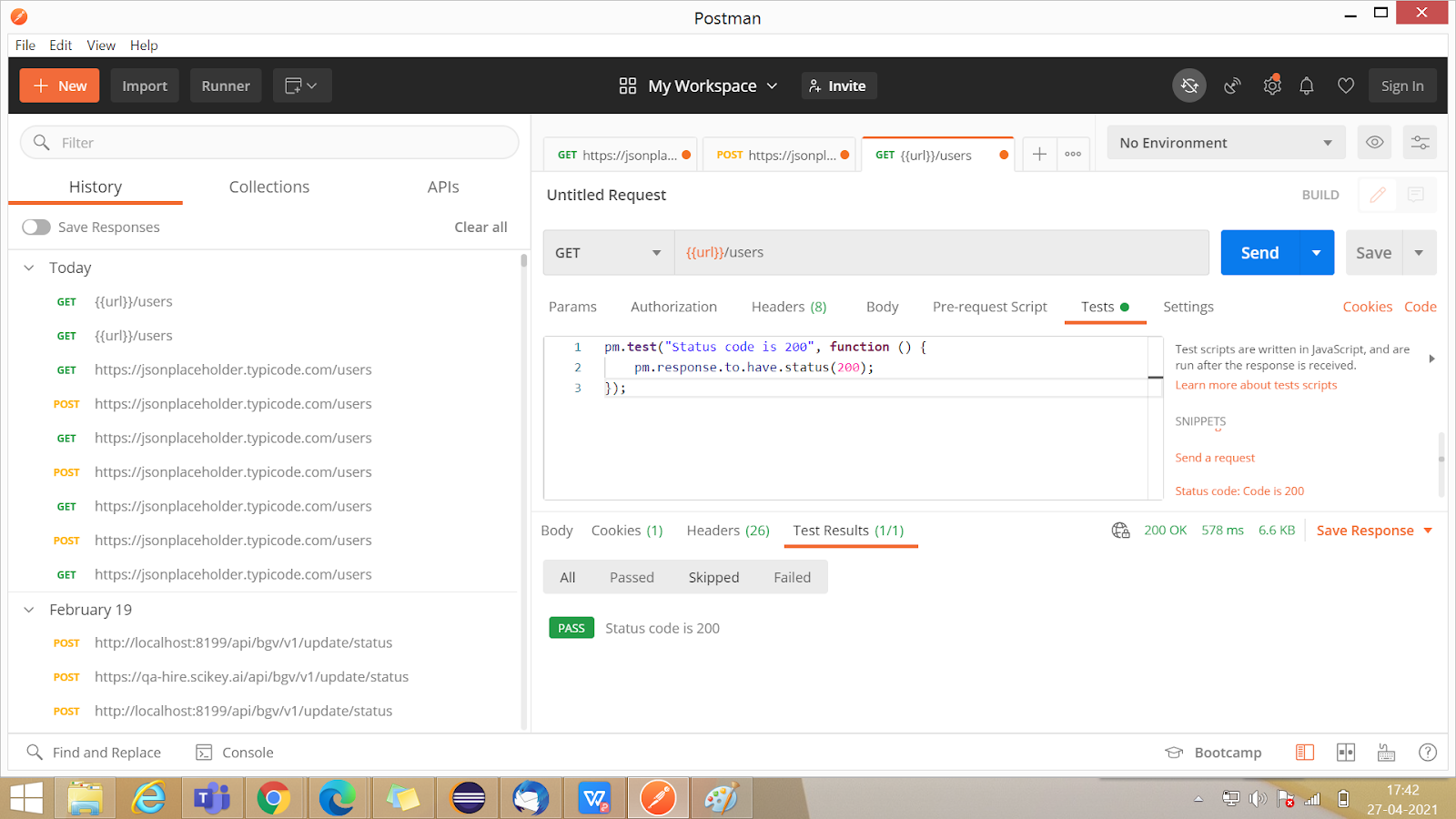Click the workspace grid icon
1456x819 pixels.
coord(628,86)
